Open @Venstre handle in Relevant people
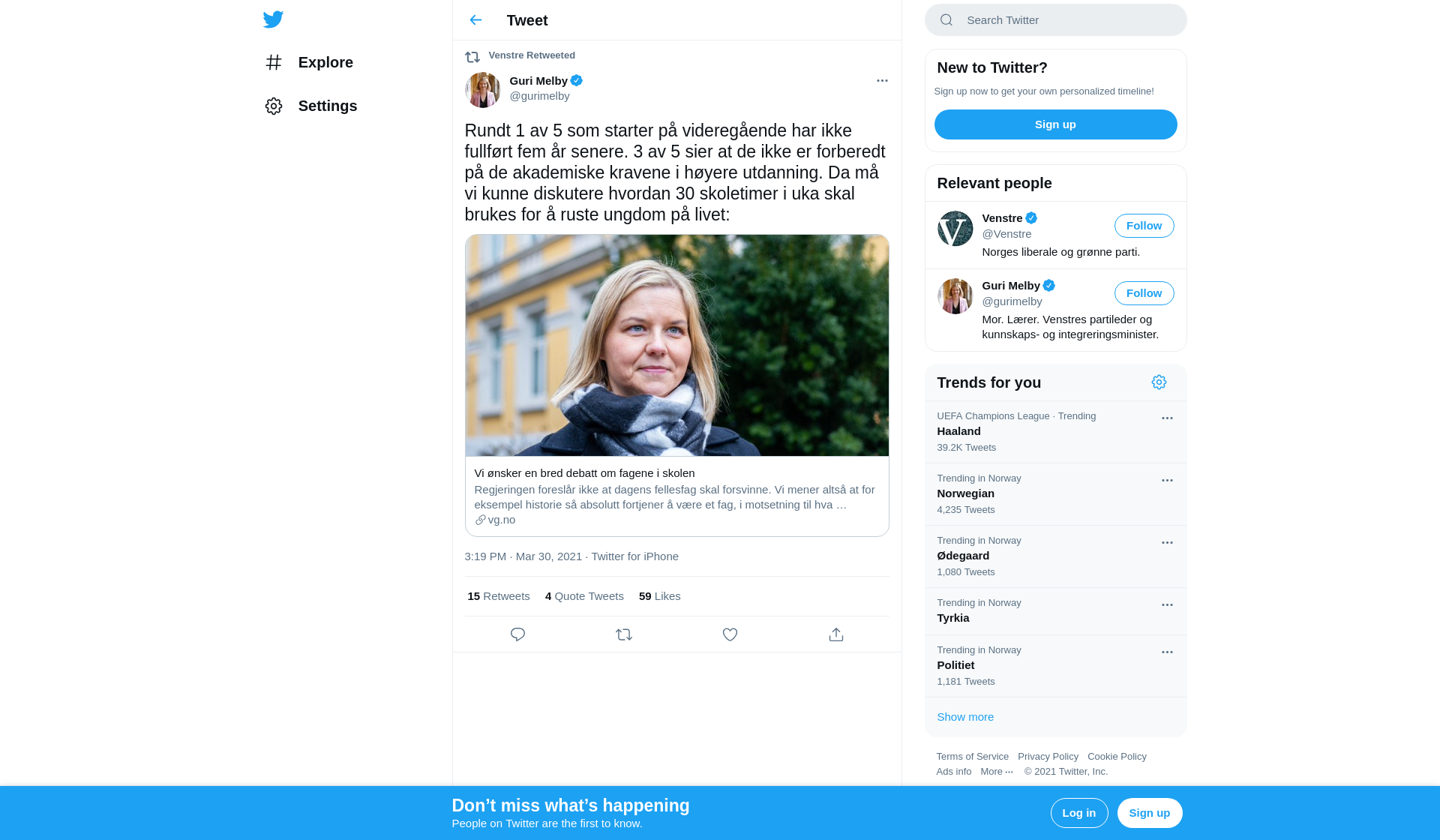This screenshot has height=840, width=1440. pos(1006,234)
